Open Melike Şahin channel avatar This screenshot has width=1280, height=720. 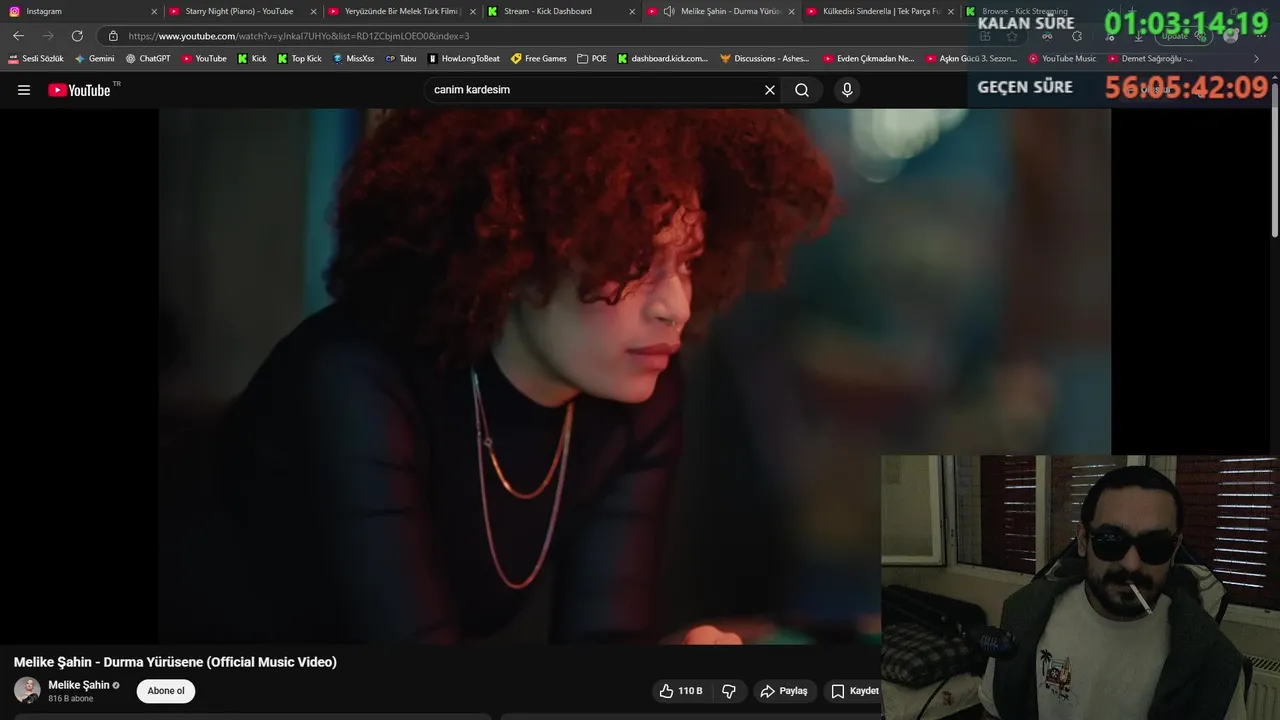(x=27, y=691)
